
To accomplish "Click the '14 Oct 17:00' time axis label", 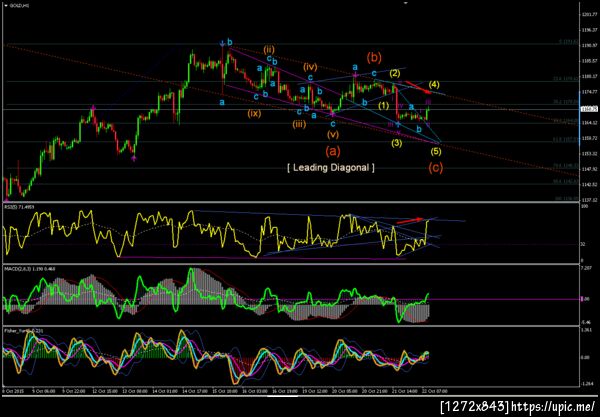I will point(195,391).
